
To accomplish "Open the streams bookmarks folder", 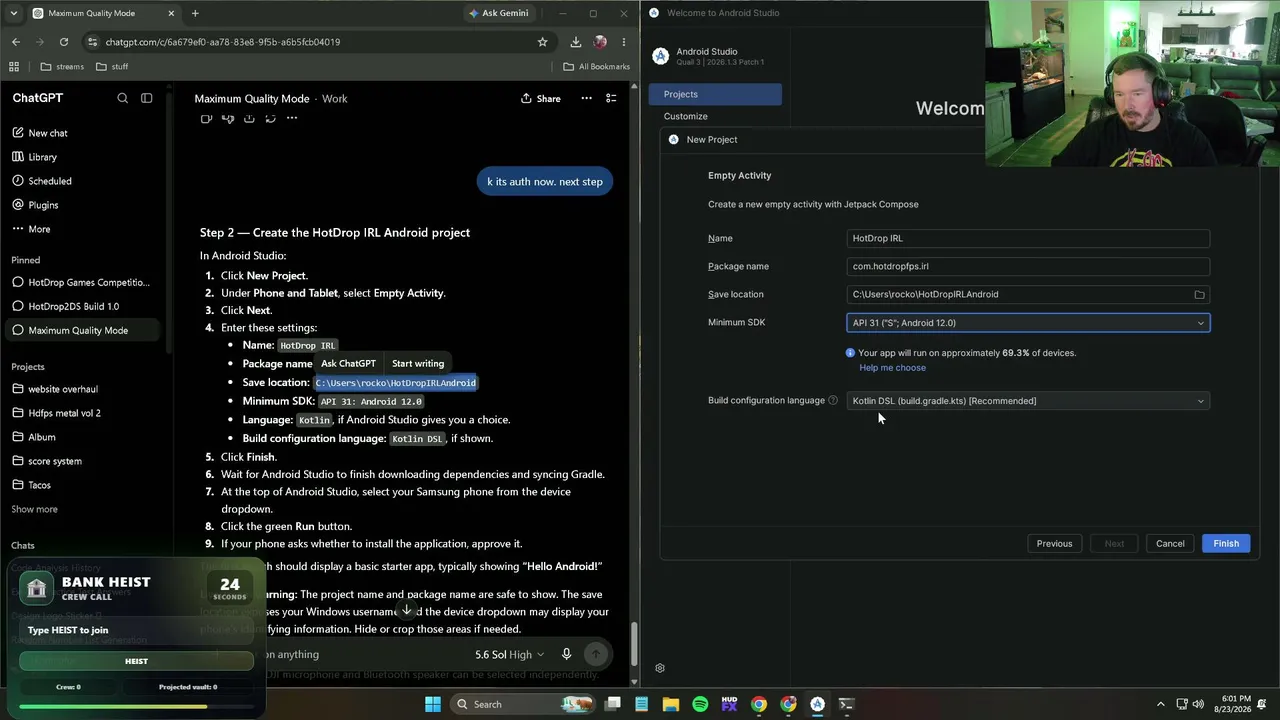I will pyautogui.click(x=62, y=67).
